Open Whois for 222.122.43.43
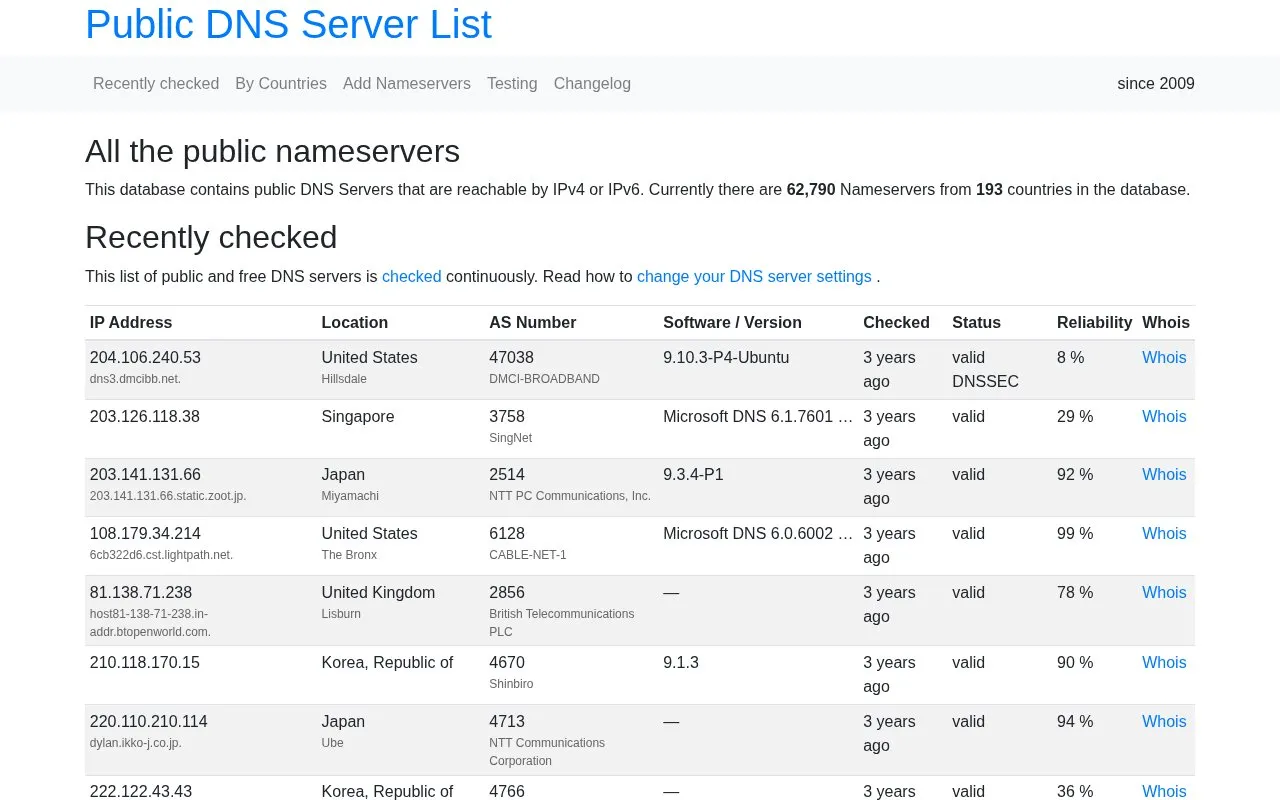Screen dimensions: 1280x800 pyautogui.click(x=1164, y=791)
